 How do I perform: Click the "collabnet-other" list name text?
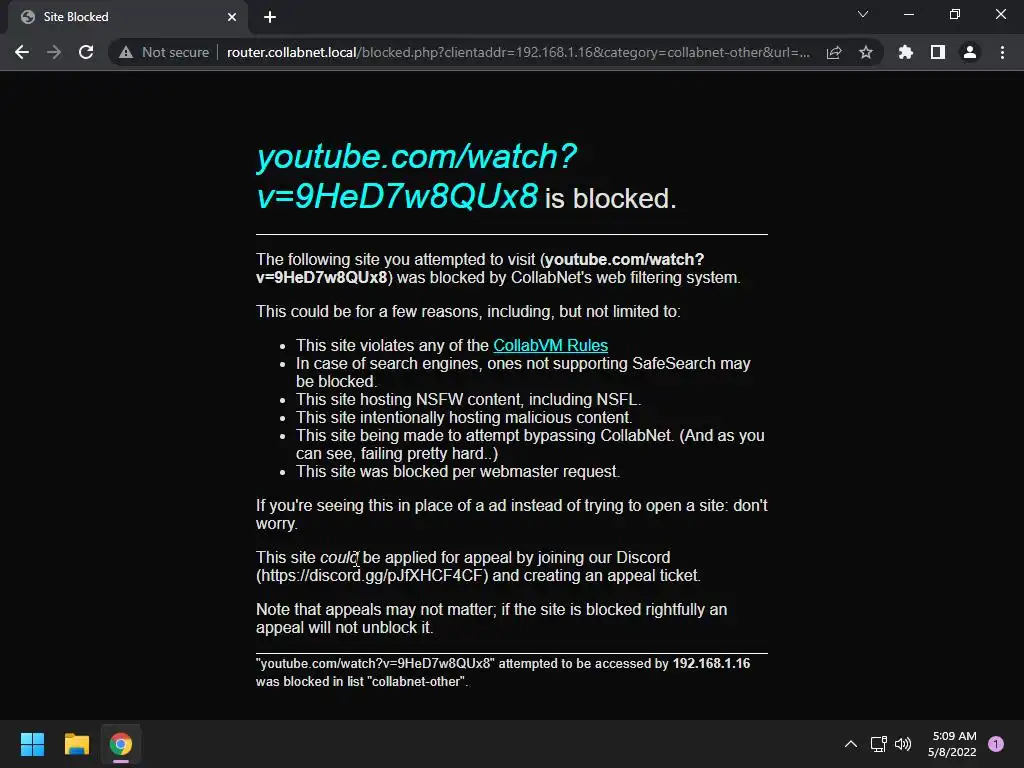[x=416, y=681]
